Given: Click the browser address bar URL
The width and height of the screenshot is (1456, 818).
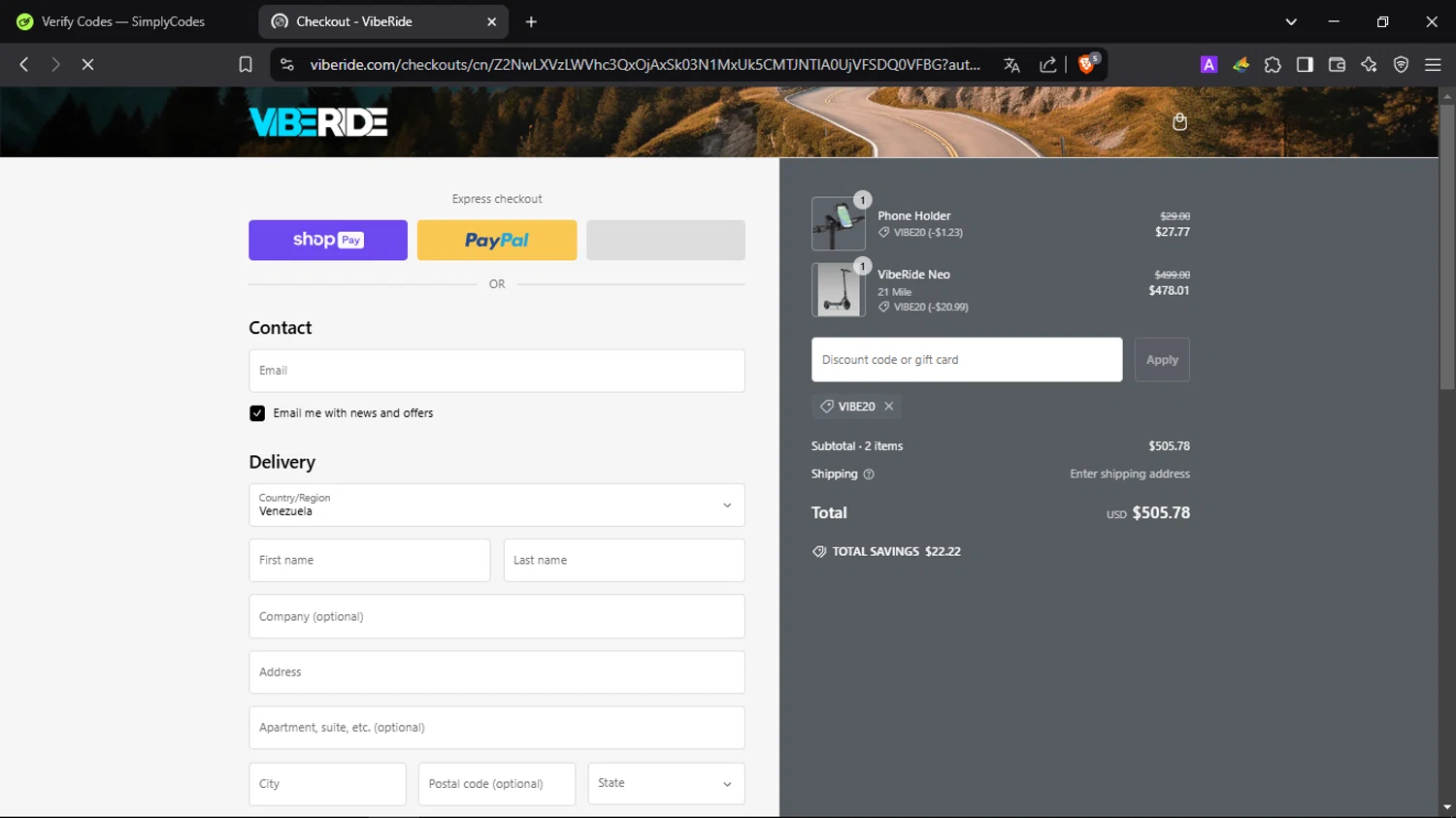Looking at the screenshot, I should click(645, 64).
